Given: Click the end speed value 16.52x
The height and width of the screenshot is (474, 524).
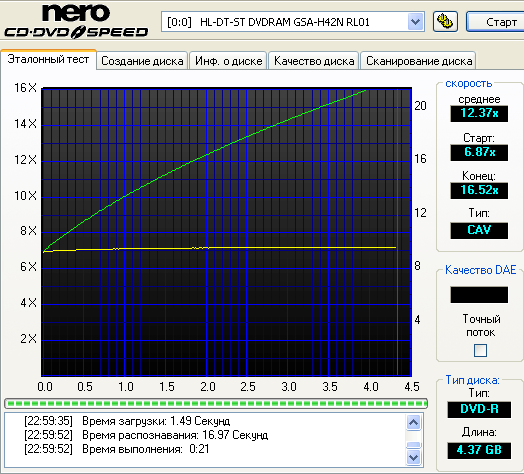Looking at the screenshot, I should pyautogui.click(x=479, y=190).
